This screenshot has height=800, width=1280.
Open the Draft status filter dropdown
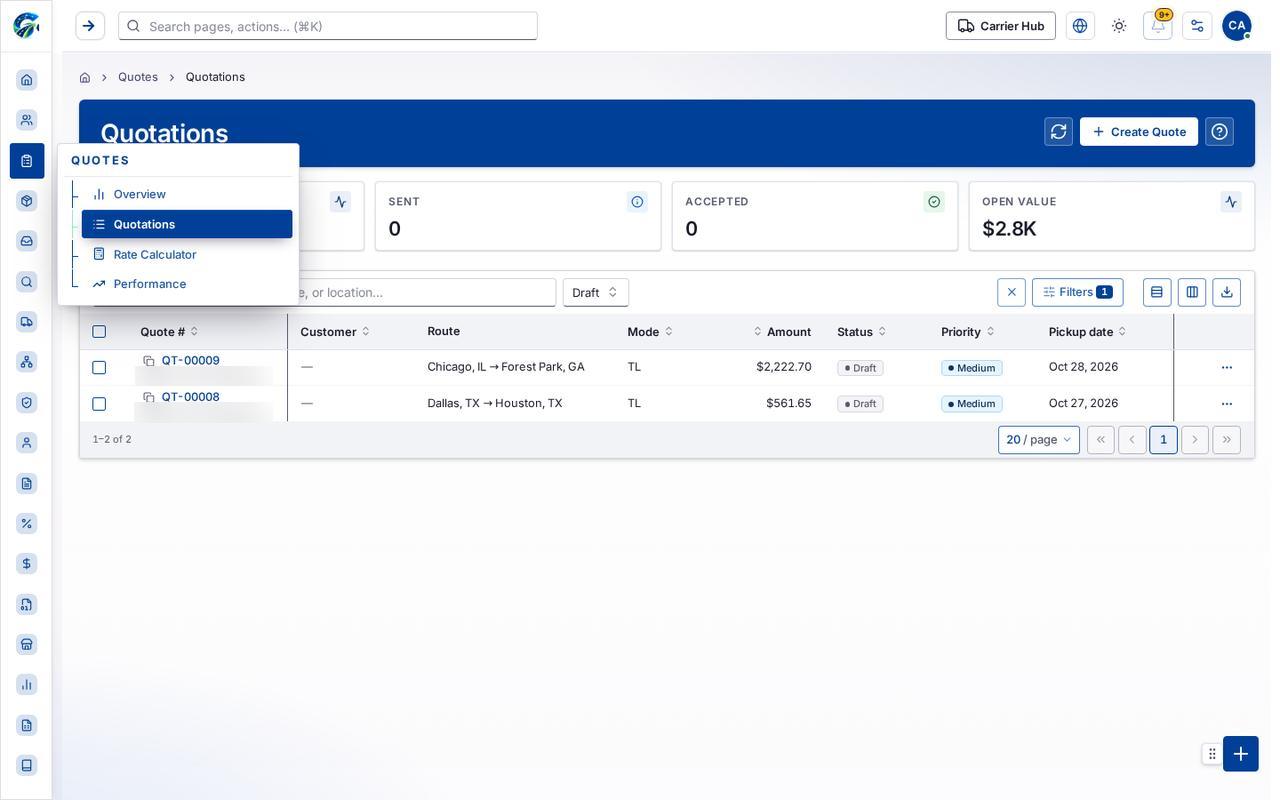tap(596, 292)
